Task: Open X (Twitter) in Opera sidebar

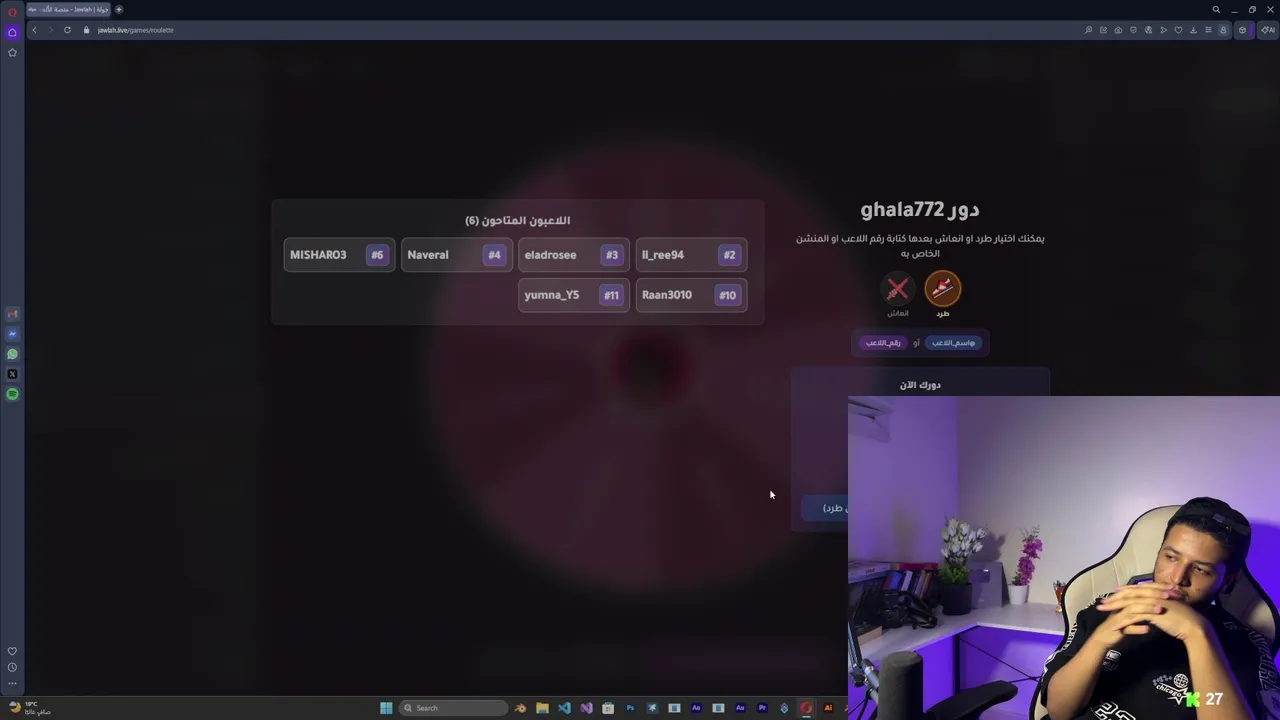Action: coord(12,374)
